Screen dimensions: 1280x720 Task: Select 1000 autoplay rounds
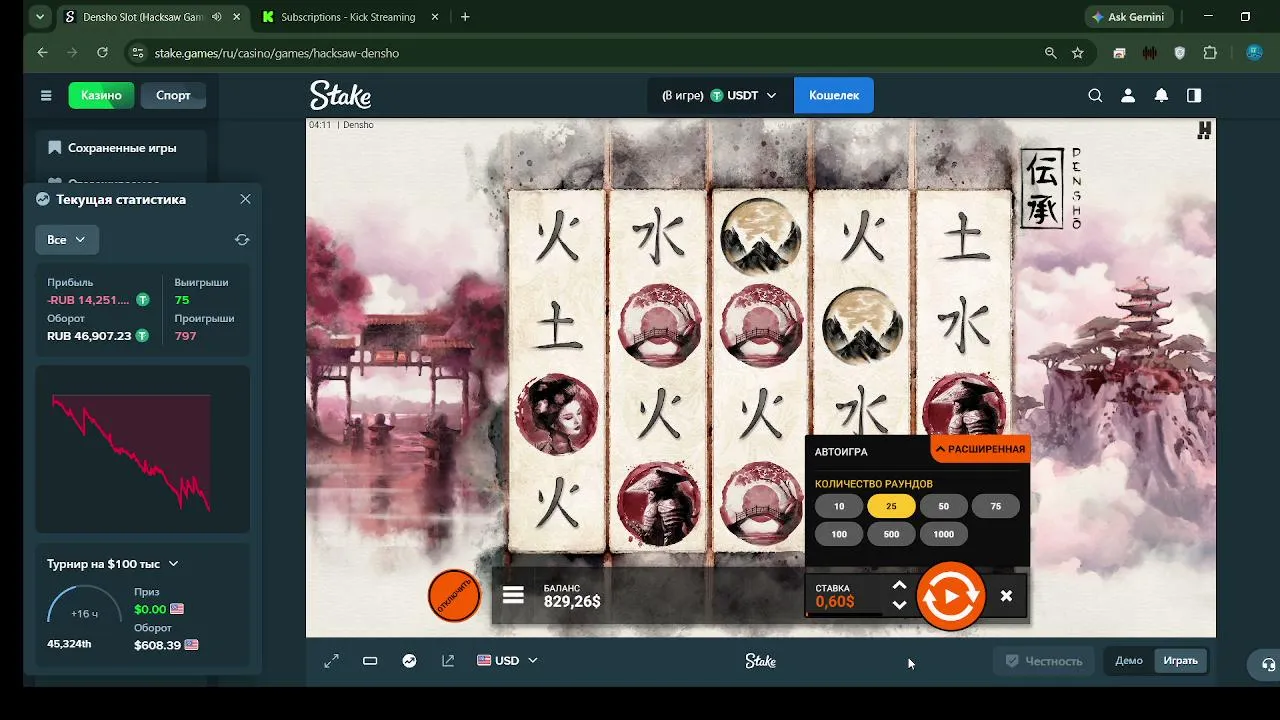(x=943, y=534)
